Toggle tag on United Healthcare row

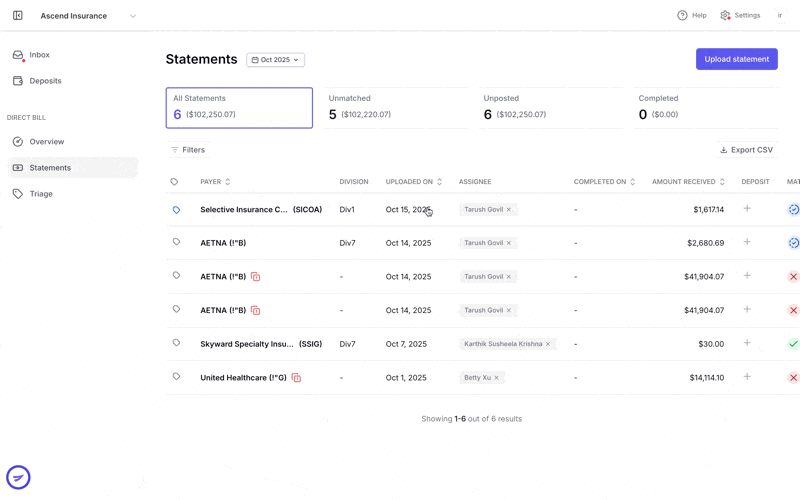176,377
